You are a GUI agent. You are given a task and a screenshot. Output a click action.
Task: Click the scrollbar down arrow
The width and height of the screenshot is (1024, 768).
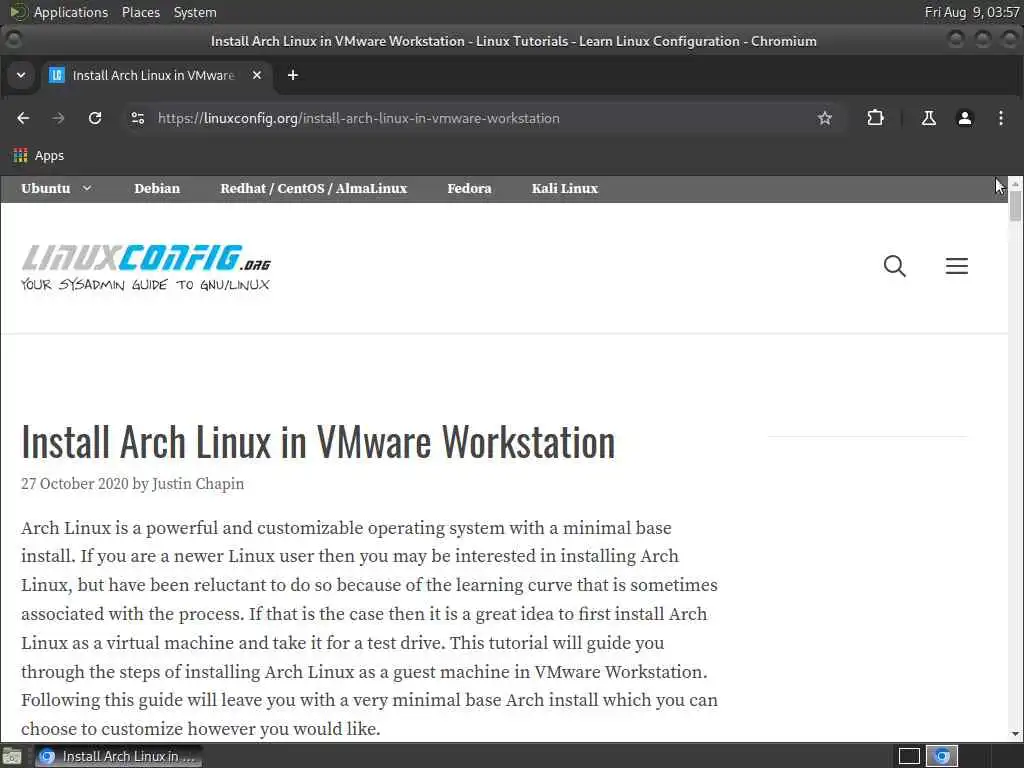[x=1015, y=734]
